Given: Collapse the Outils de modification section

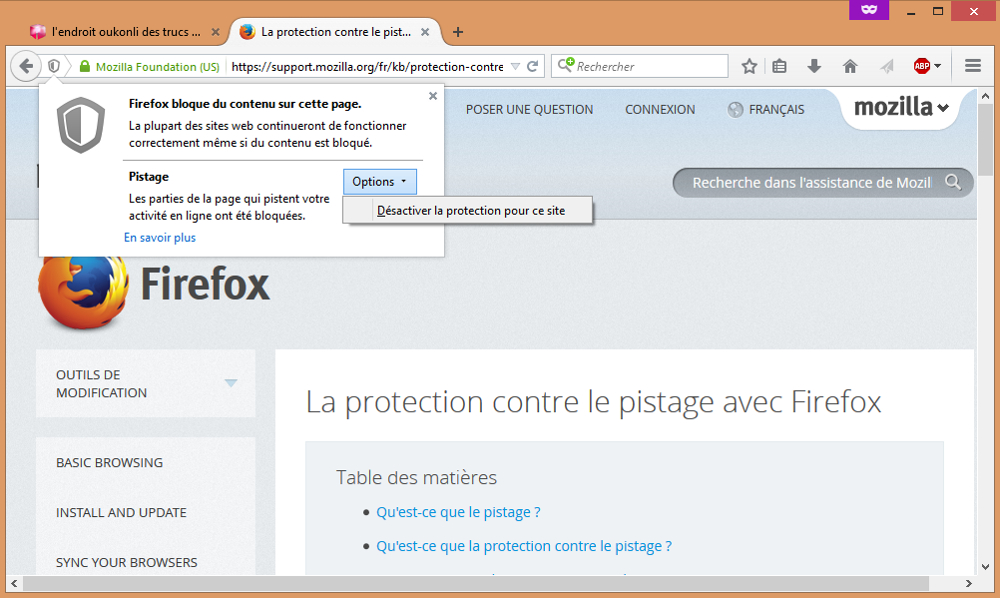Looking at the screenshot, I should (231, 383).
